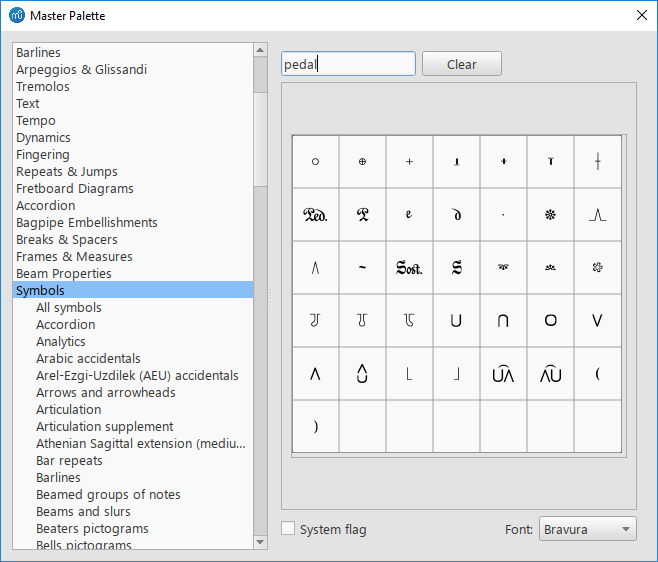
Task: Select the Symbols category in palette list
Action: pyautogui.click(x=40, y=291)
